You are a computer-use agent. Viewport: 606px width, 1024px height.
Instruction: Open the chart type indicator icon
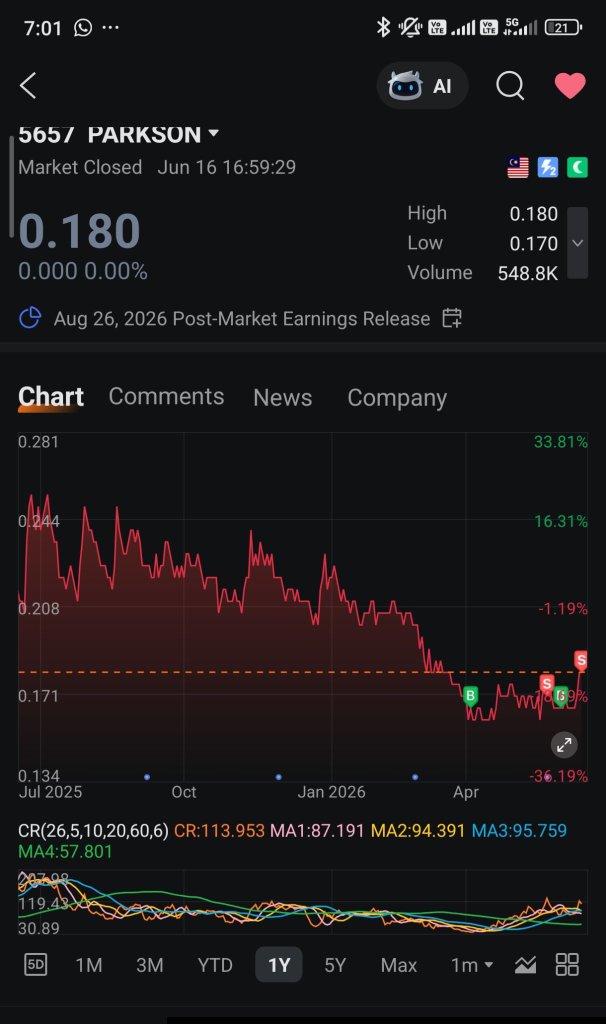click(526, 965)
